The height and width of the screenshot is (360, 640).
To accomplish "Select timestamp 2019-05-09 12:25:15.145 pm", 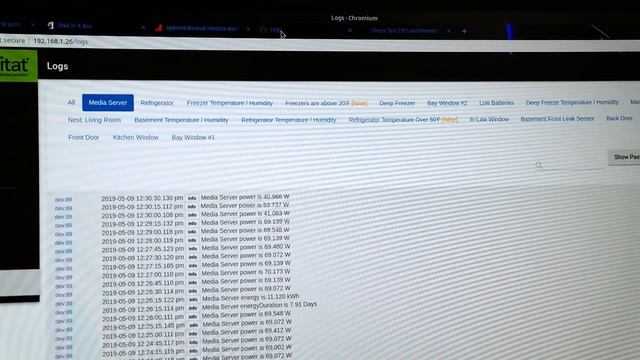I will pos(144,327).
